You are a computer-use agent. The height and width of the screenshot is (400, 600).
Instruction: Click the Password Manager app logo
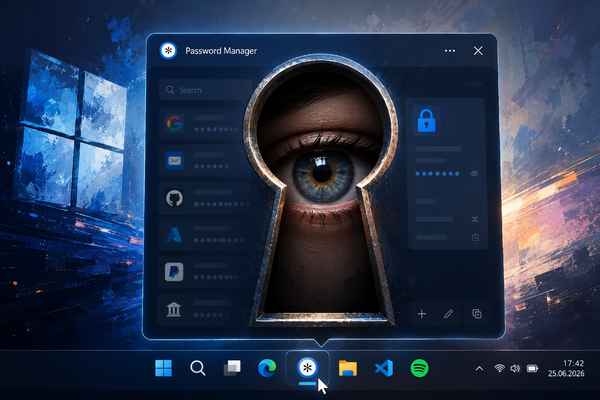[168, 51]
